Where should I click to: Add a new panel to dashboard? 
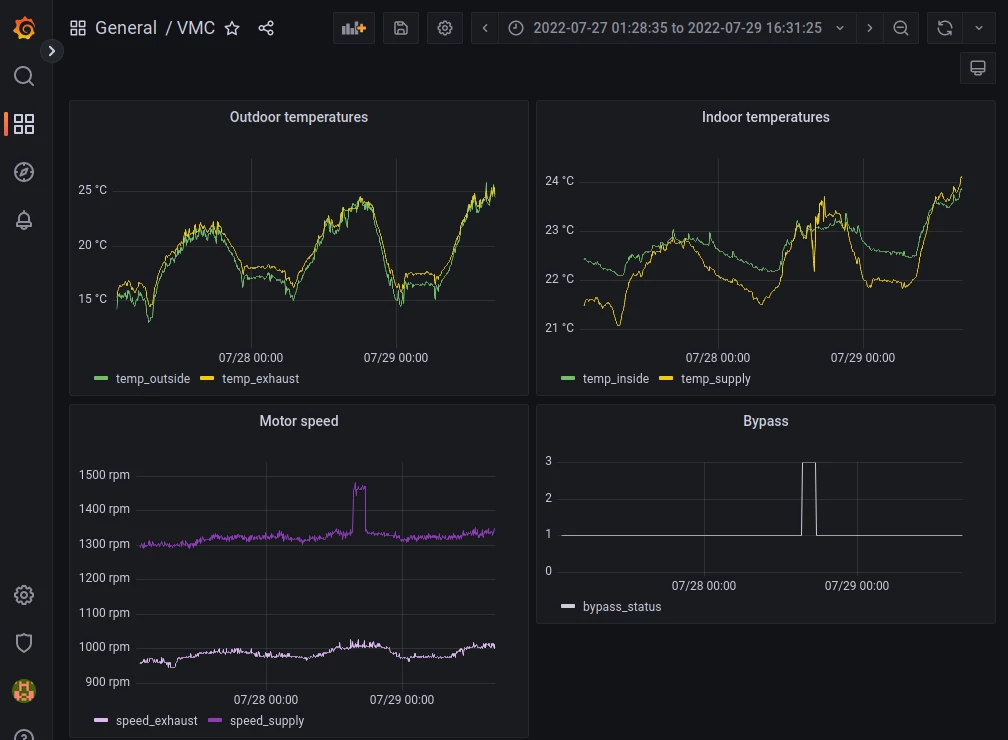click(x=354, y=28)
